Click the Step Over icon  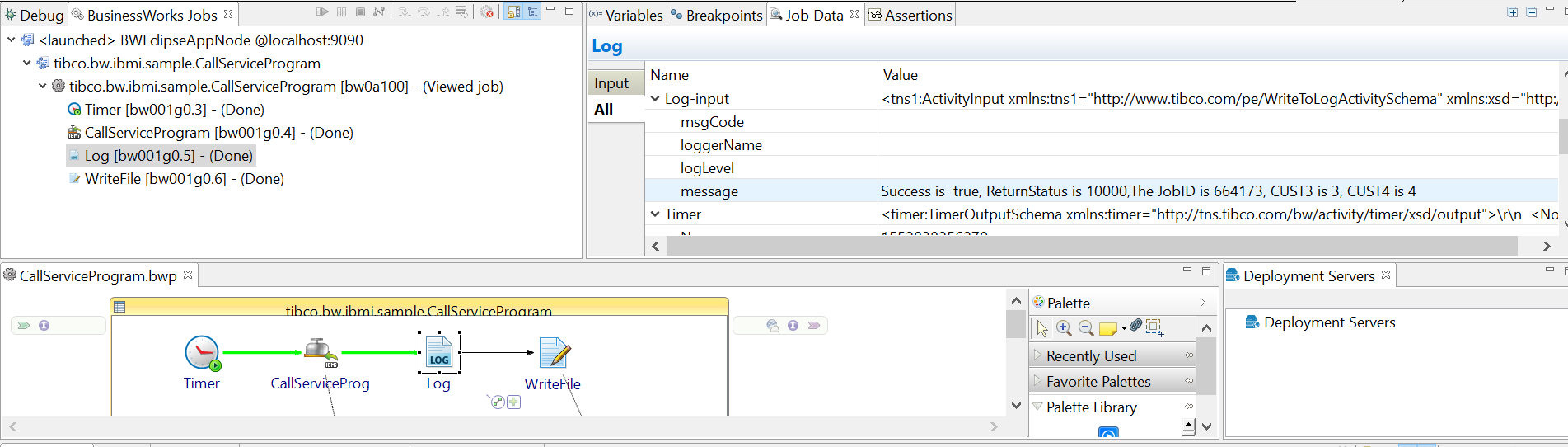[x=424, y=12]
